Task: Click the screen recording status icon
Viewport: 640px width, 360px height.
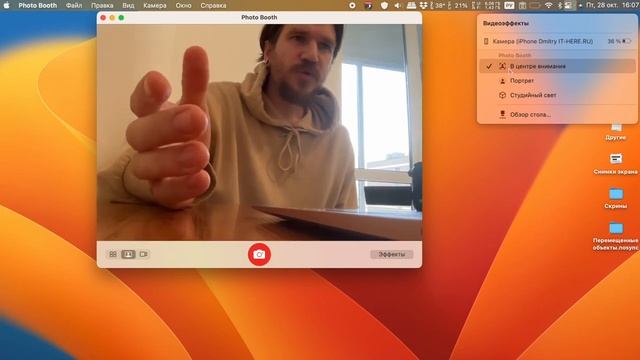Action: point(352,5)
